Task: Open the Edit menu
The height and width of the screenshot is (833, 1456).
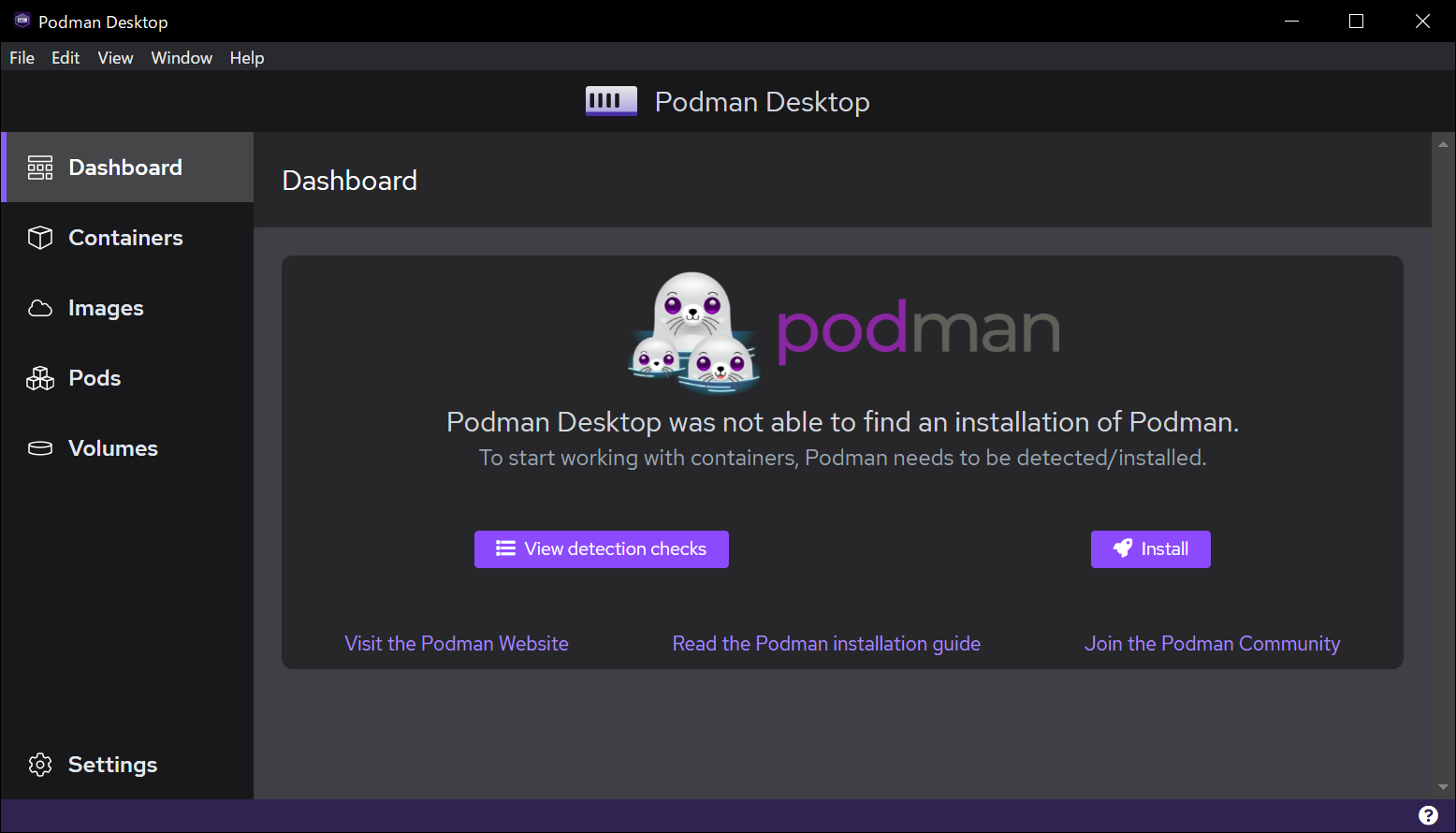Action: [66, 58]
